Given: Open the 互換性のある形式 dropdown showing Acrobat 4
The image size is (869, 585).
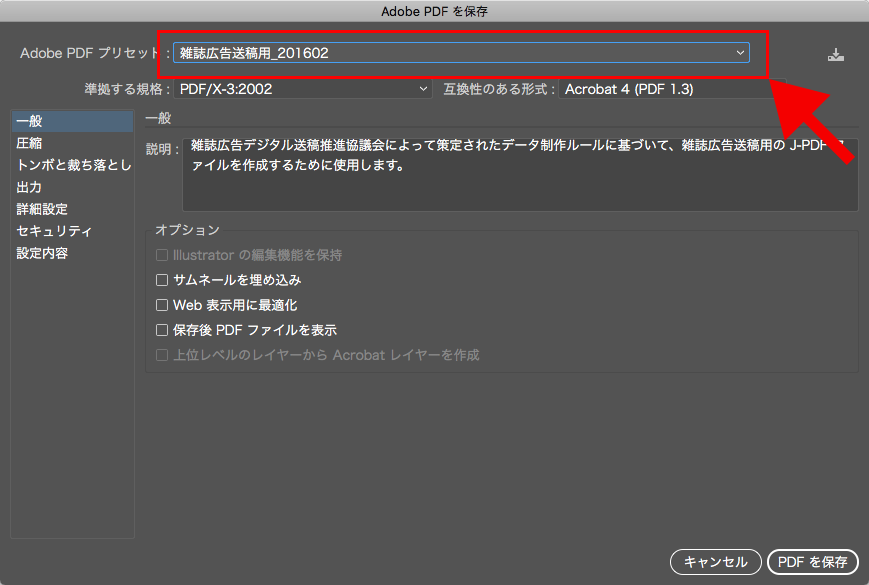Looking at the screenshot, I should click(x=672, y=89).
